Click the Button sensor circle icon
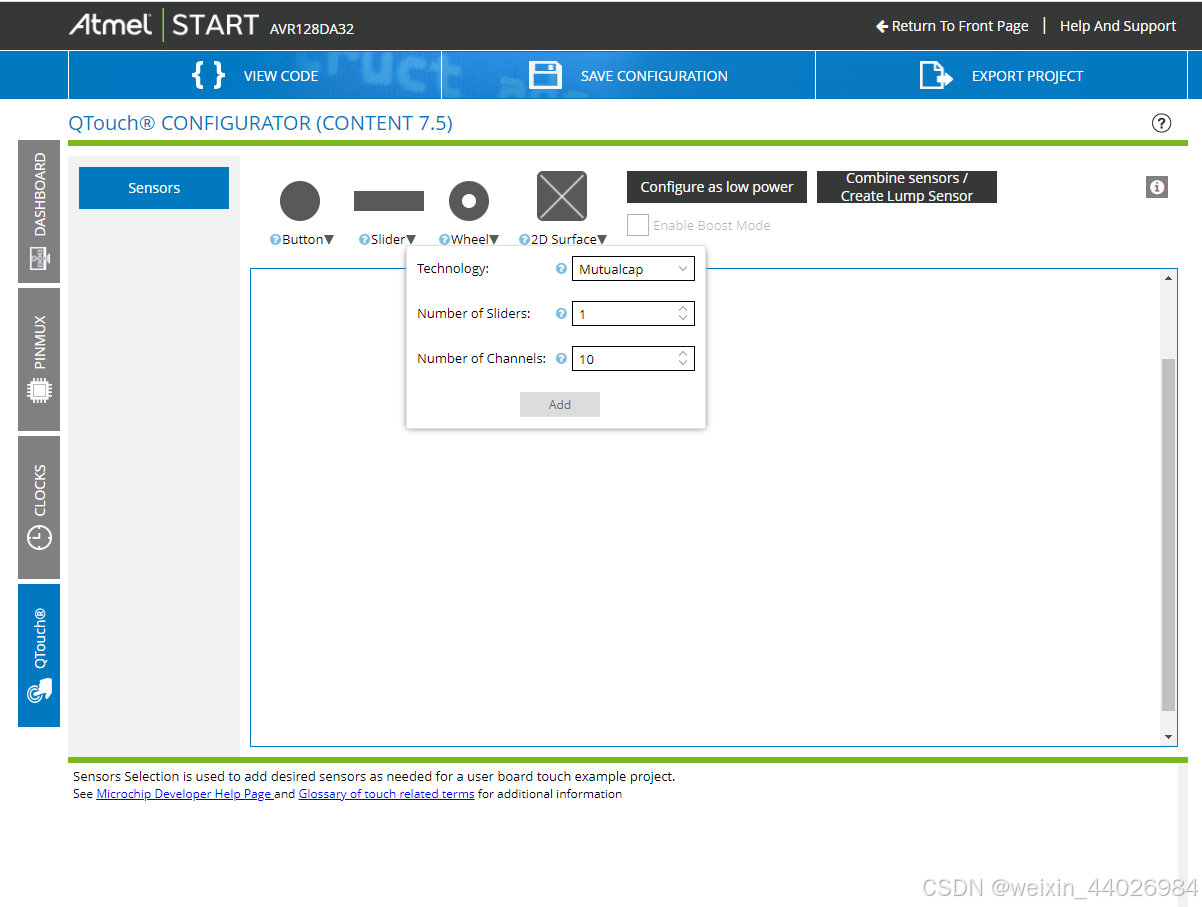 click(x=300, y=201)
